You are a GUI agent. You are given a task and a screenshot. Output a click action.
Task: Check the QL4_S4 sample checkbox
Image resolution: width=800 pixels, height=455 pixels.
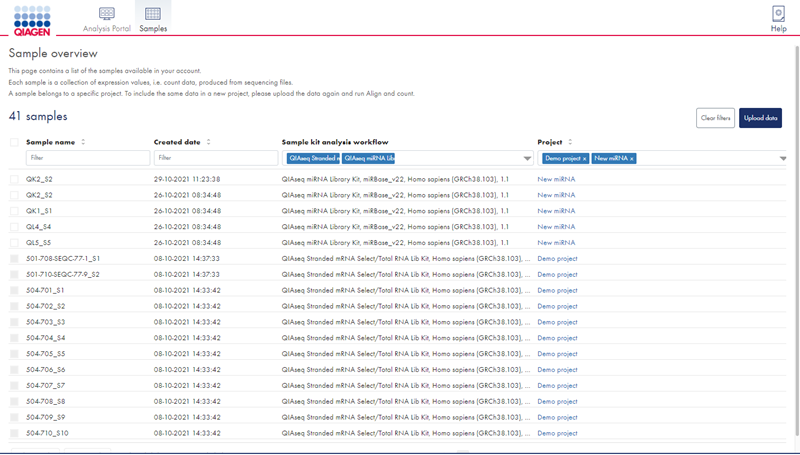click(x=14, y=226)
